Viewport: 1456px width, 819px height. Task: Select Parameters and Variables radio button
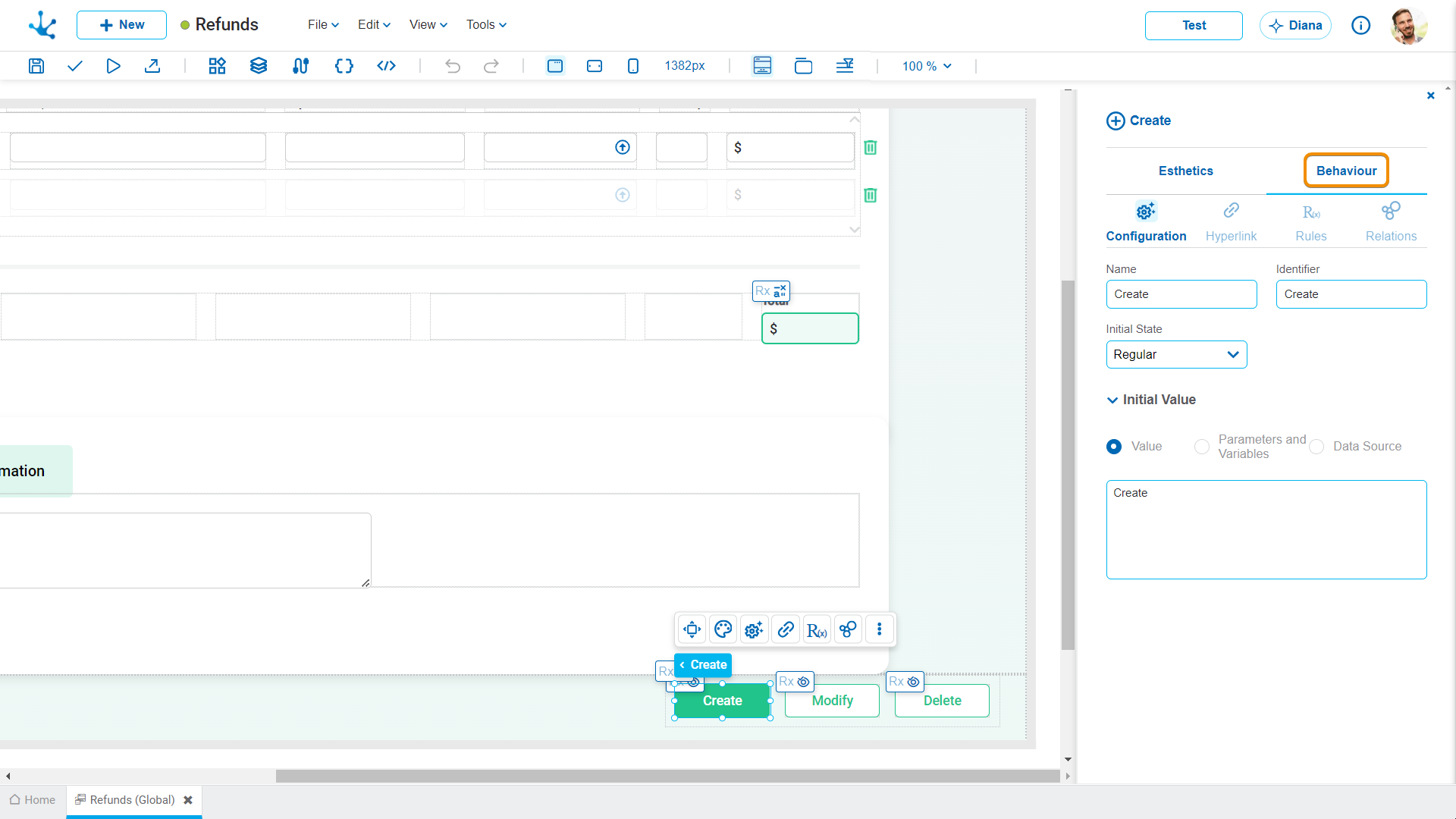tap(1202, 447)
